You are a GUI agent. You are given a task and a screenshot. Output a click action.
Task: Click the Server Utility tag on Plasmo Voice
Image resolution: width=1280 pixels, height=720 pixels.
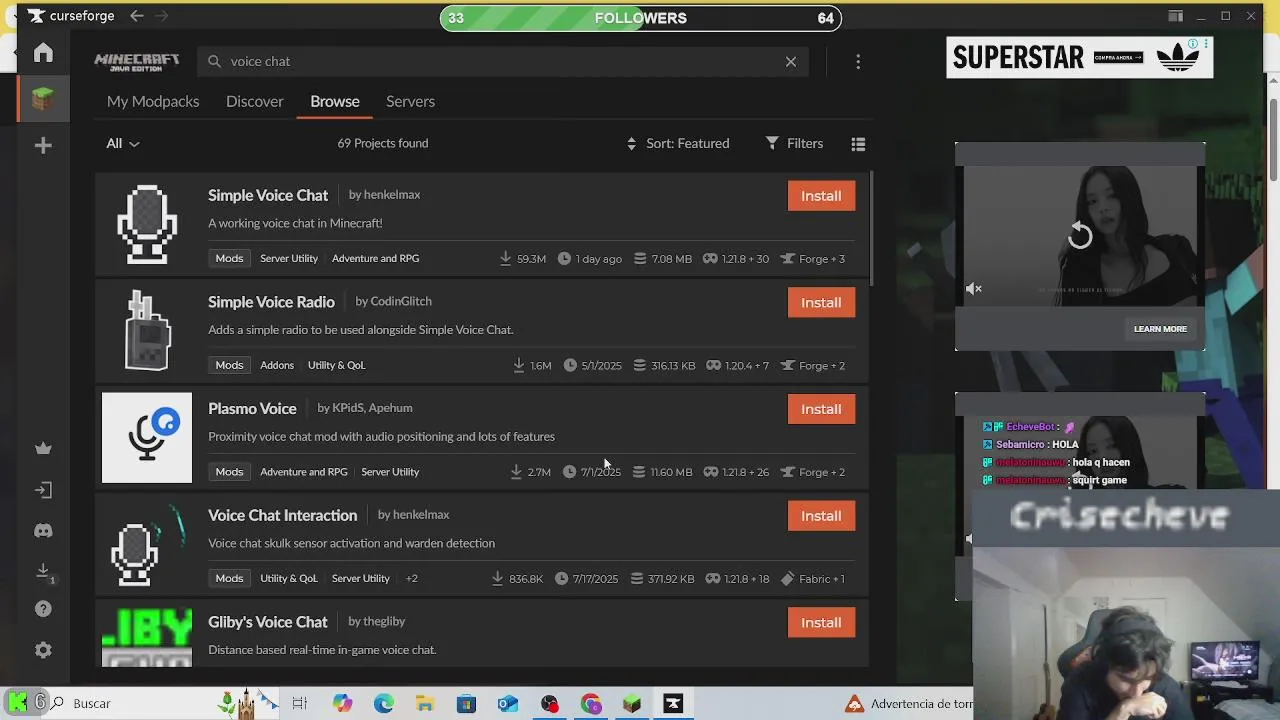[x=390, y=472]
